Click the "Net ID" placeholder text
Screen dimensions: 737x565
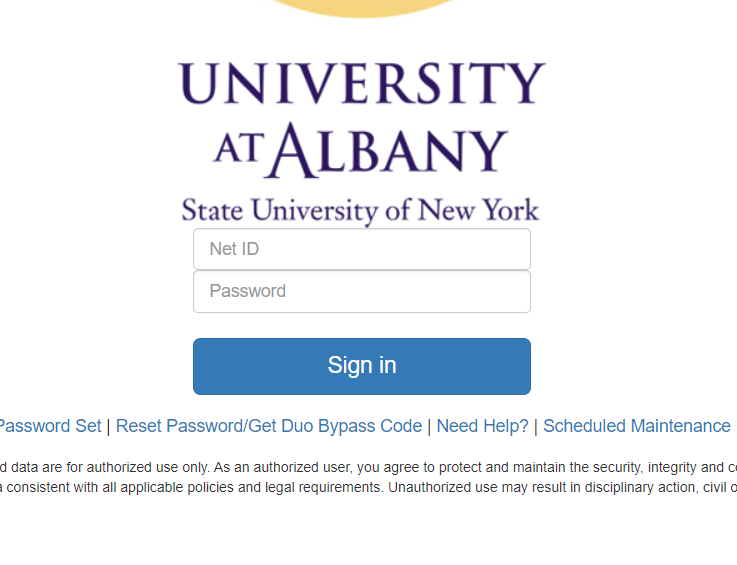234,249
